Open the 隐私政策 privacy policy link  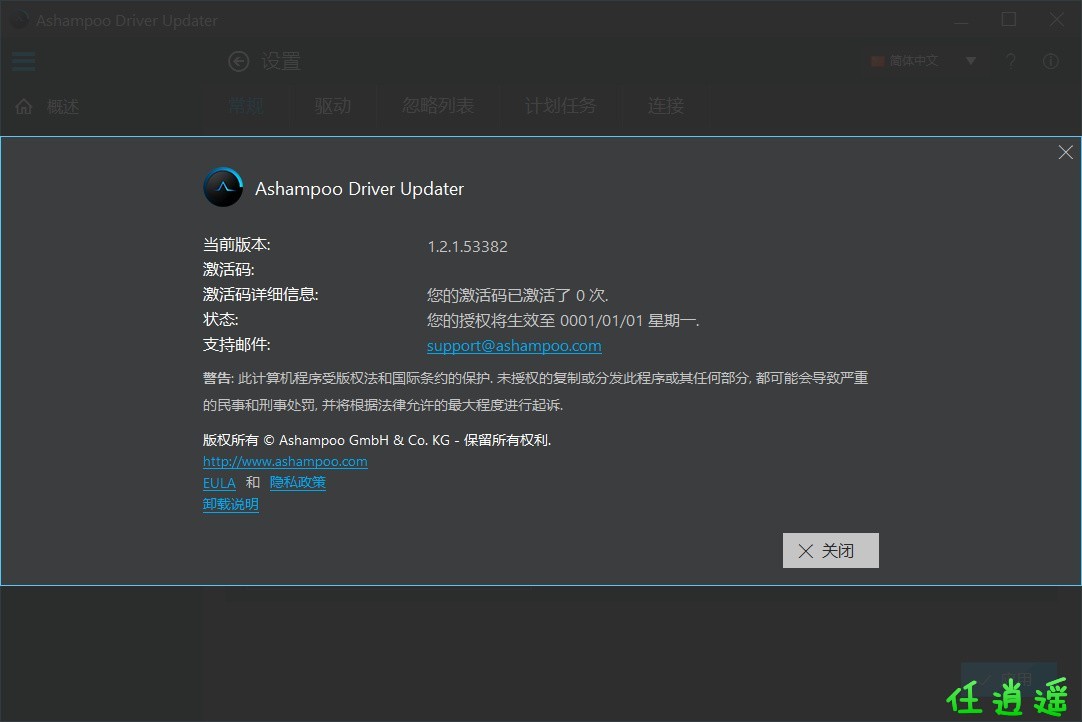click(297, 482)
